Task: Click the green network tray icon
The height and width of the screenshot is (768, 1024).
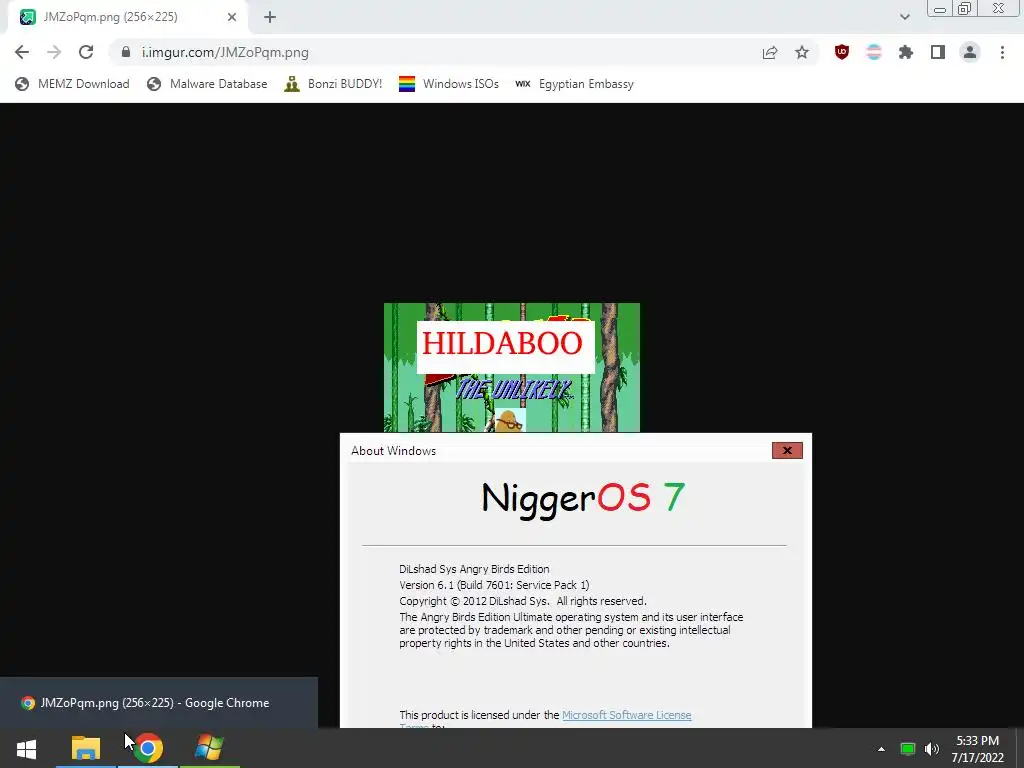Action: pyautogui.click(x=908, y=749)
